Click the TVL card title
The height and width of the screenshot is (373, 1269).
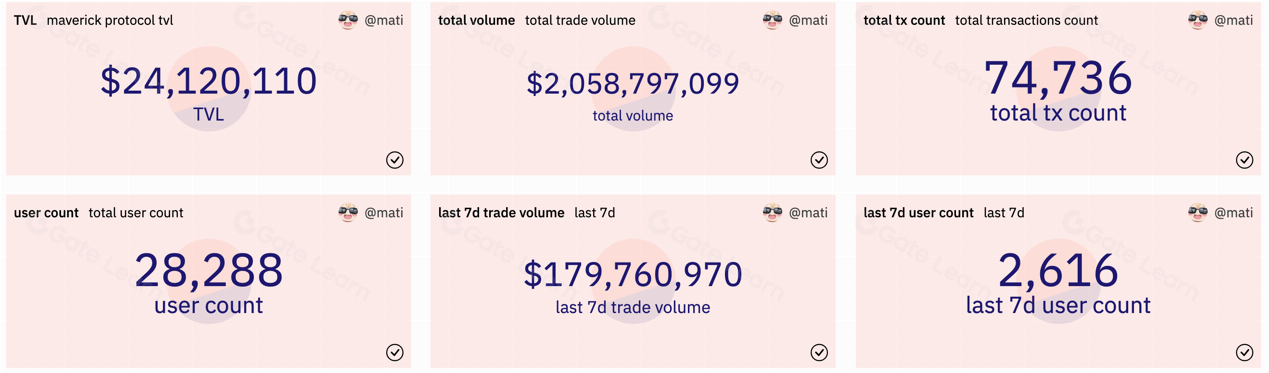point(25,20)
